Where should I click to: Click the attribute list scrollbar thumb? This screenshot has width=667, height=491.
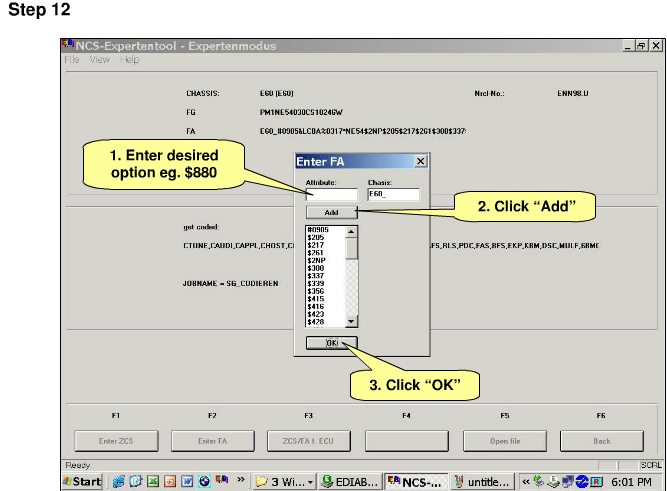(351, 248)
